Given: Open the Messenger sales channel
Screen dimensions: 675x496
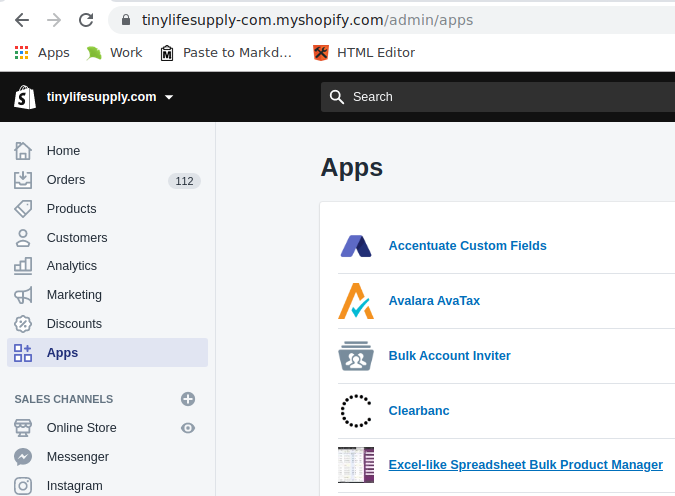Looking at the screenshot, I should tap(77, 457).
